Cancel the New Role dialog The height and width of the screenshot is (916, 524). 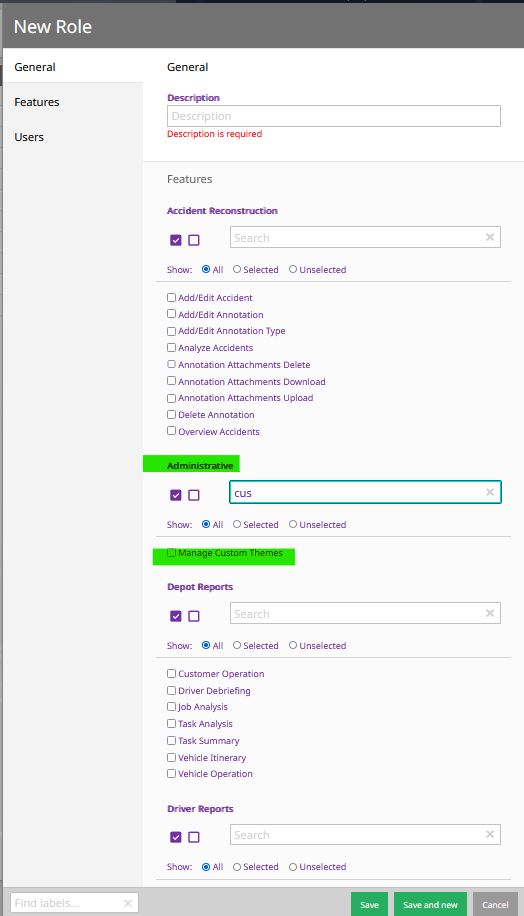tap(495, 904)
